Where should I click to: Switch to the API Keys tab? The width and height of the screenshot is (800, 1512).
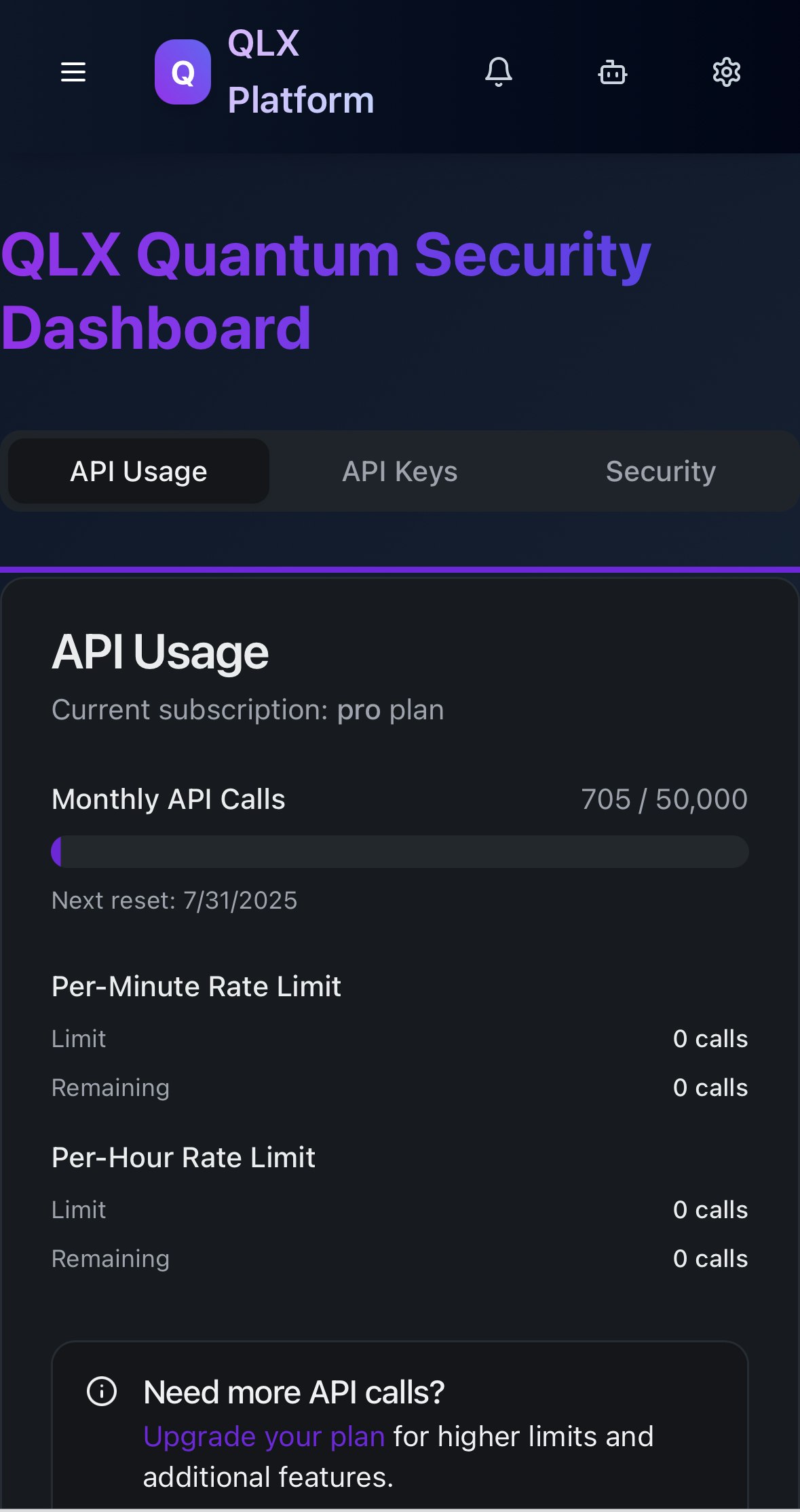click(400, 471)
